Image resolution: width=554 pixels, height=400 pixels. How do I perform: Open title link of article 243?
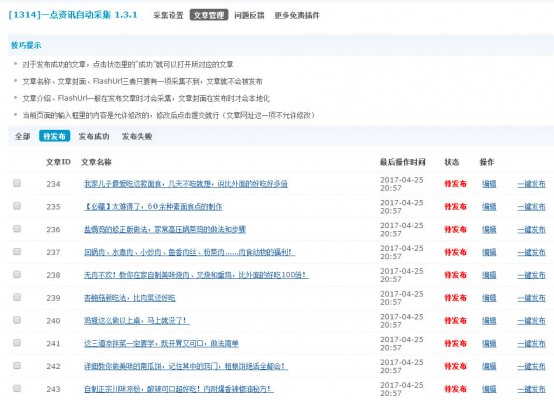[x=179, y=389]
